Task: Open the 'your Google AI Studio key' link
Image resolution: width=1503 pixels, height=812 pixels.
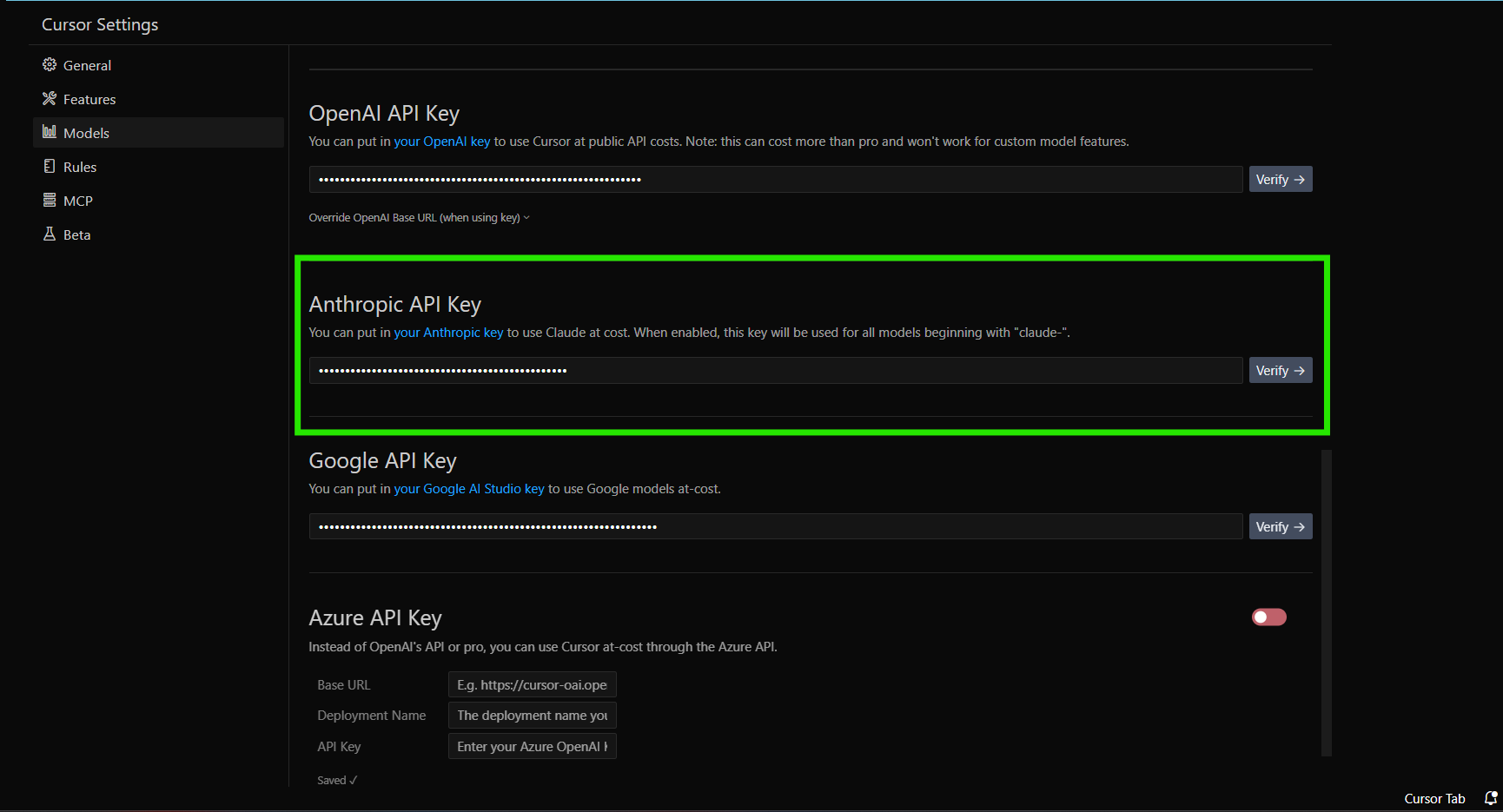Action: coord(469,489)
